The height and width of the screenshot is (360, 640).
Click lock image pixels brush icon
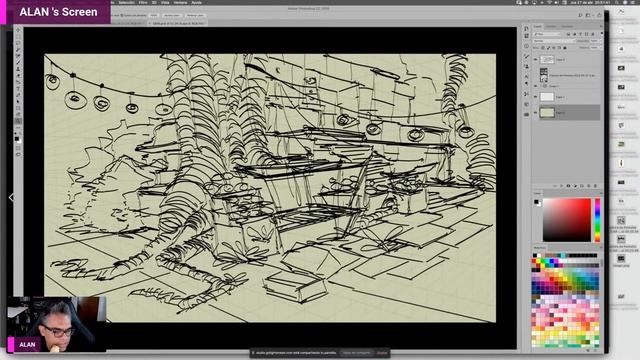point(548,48)
